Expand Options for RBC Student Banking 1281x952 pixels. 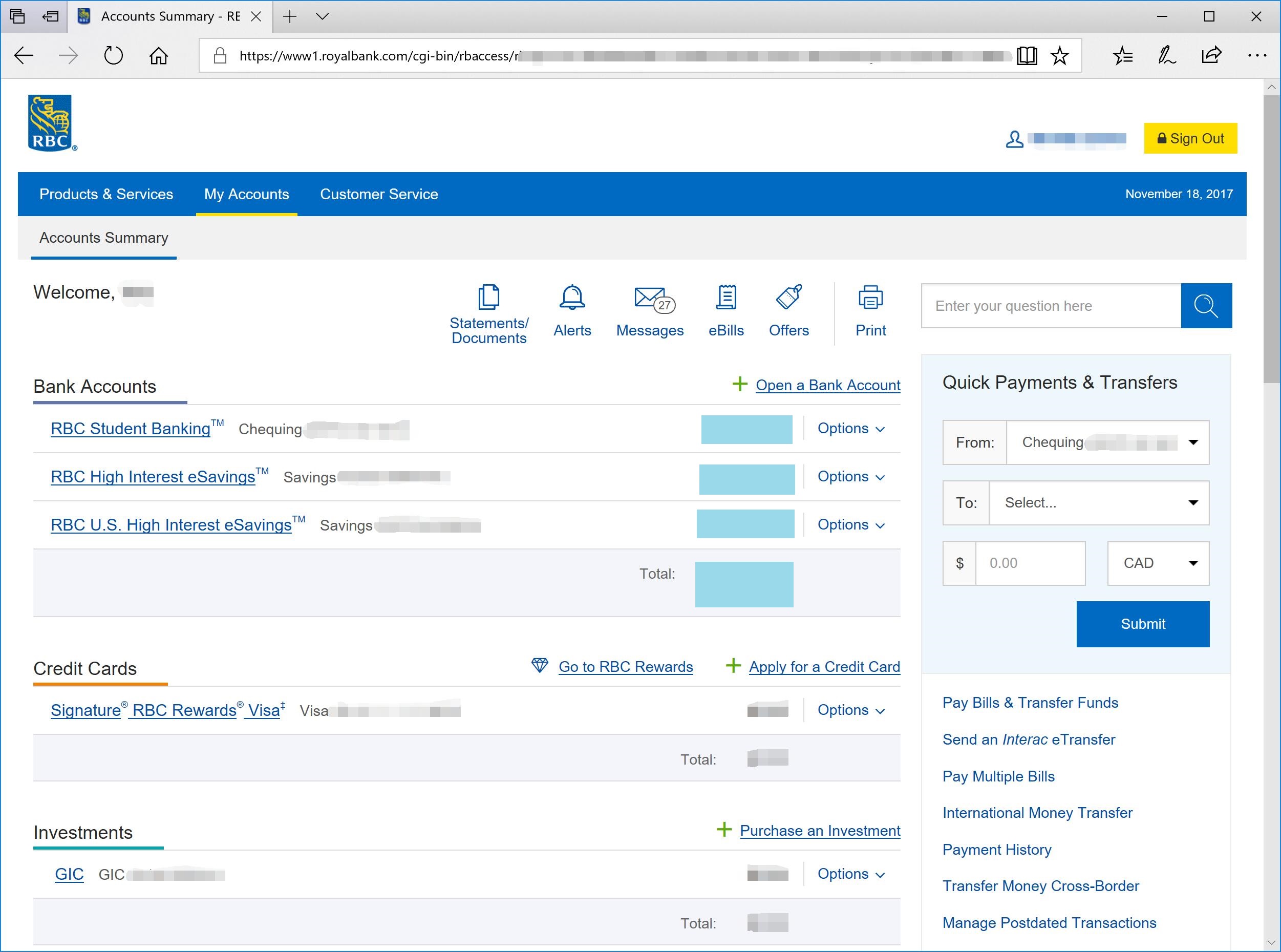coord(851,429)
